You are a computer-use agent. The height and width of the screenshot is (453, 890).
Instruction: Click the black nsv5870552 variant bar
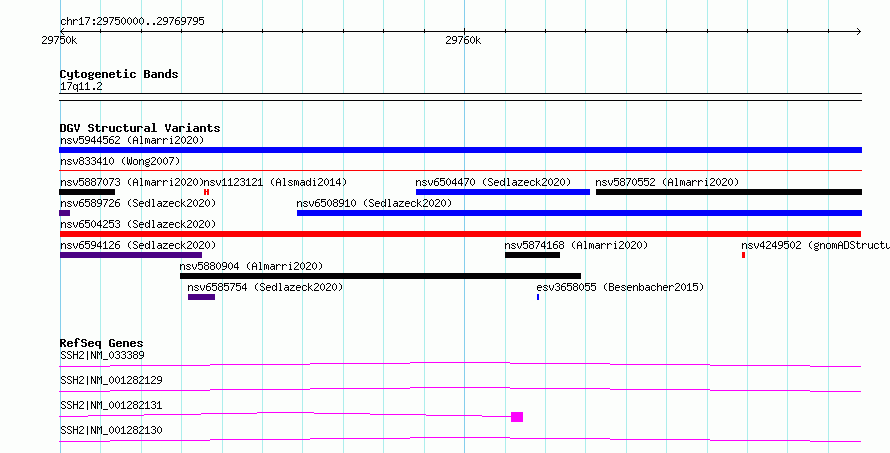(729, 192)
